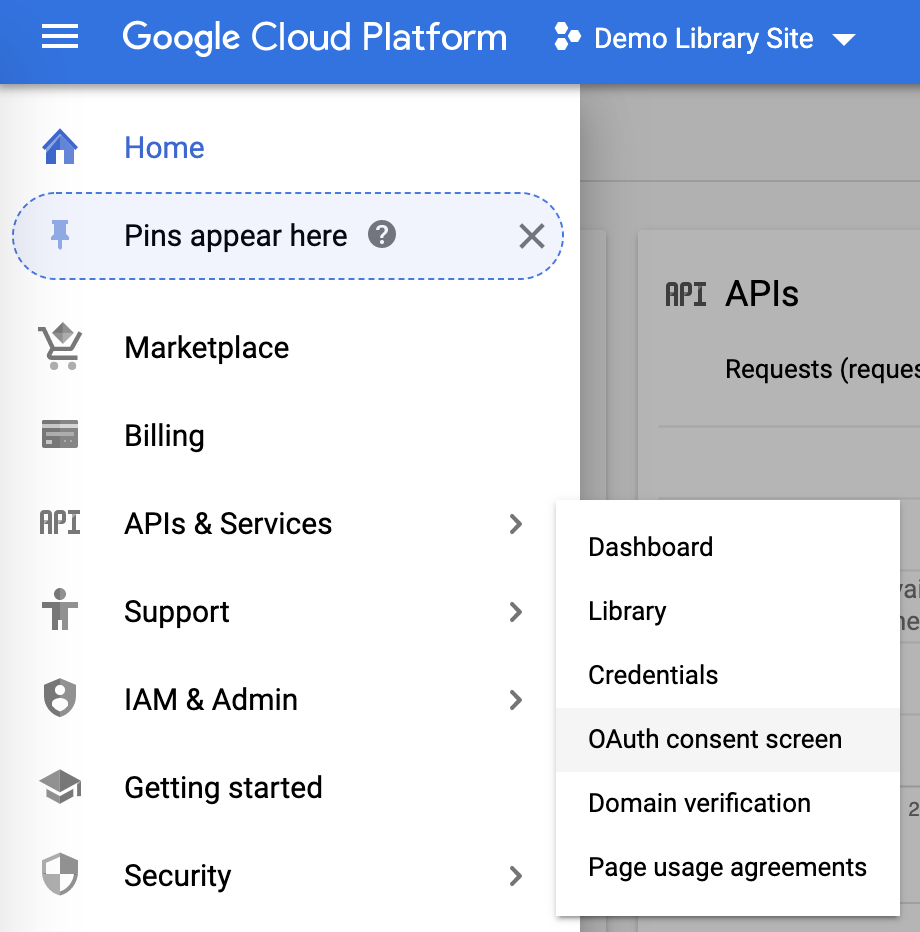Click the Google Cloud Platform logo text
The width and height of the screenshot is (920, 932).
314,37
